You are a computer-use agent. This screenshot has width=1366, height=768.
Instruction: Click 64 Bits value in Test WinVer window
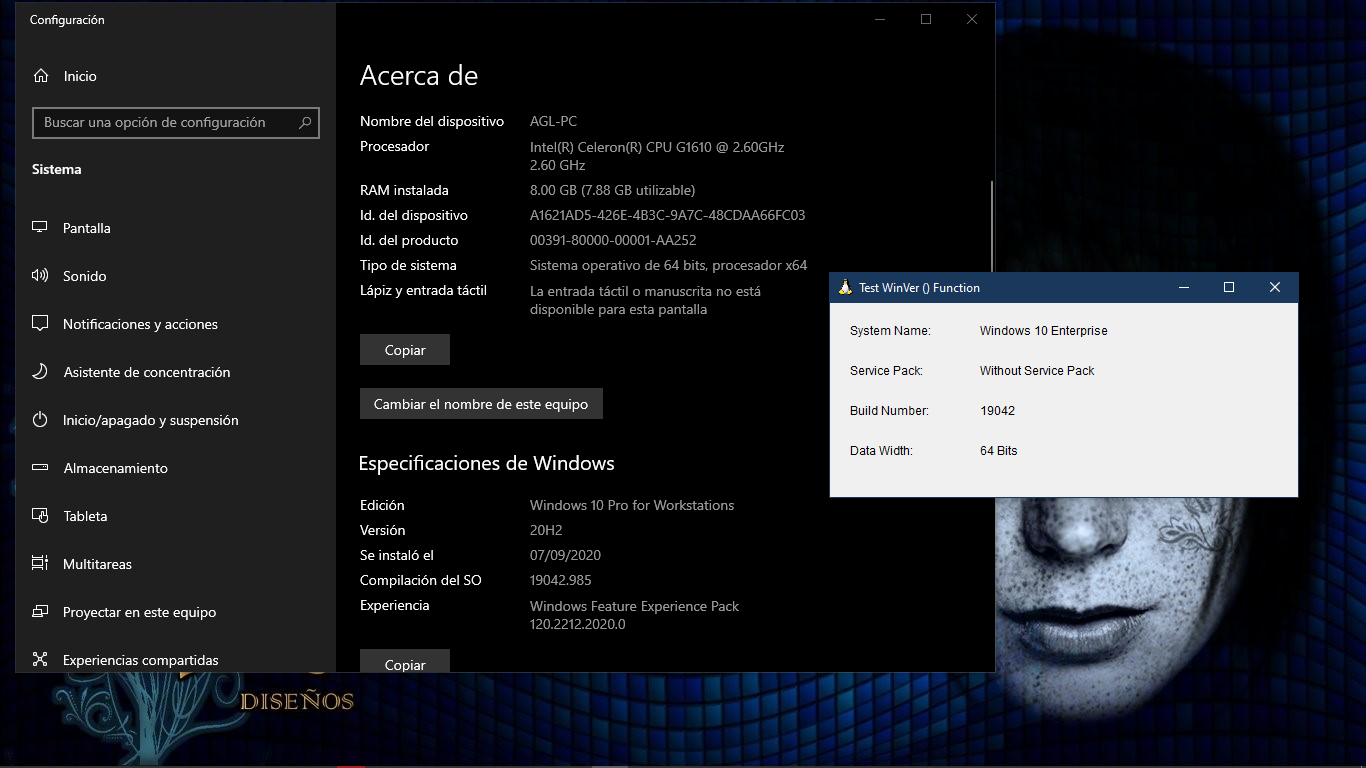[998, 451]
